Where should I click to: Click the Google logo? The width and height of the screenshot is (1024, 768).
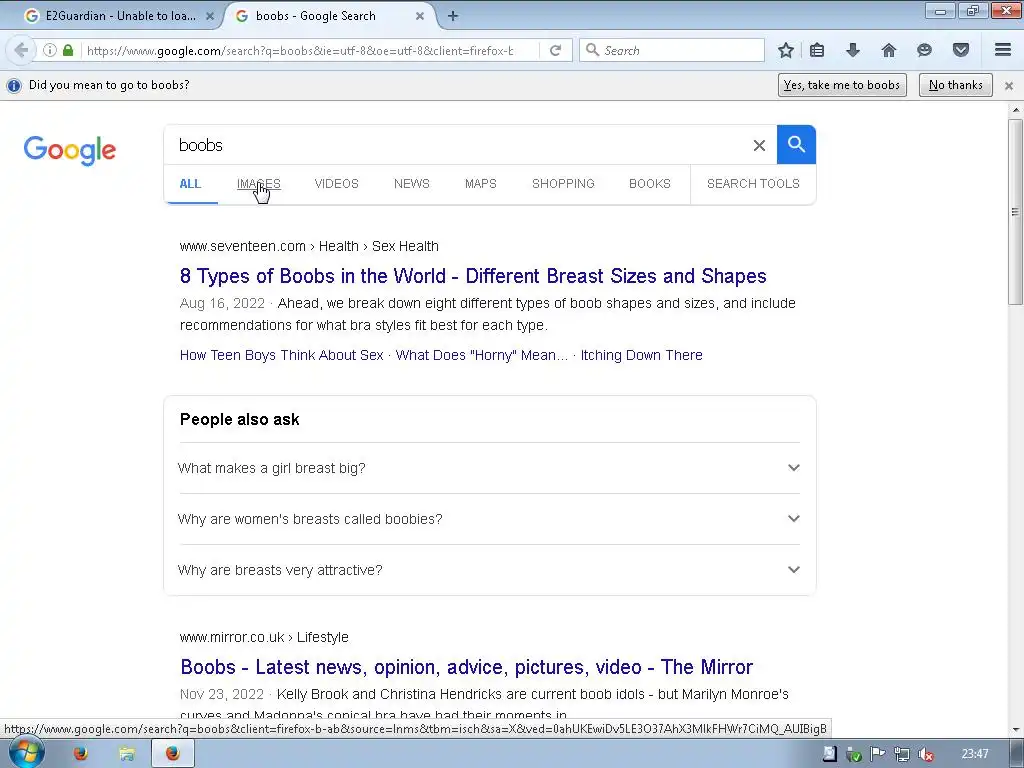pos(70,150)
